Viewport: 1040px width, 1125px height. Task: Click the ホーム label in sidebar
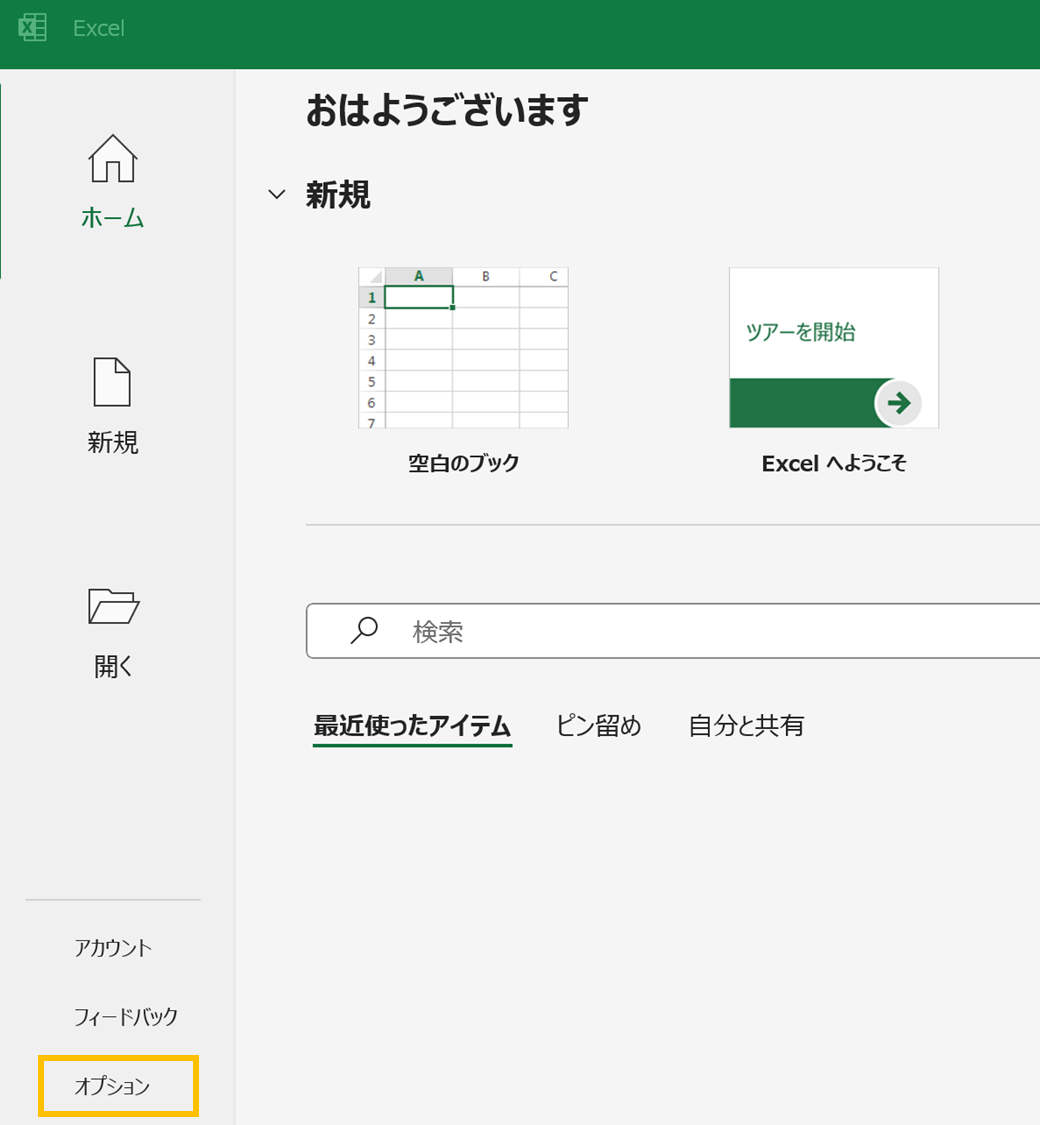(113, 217)
